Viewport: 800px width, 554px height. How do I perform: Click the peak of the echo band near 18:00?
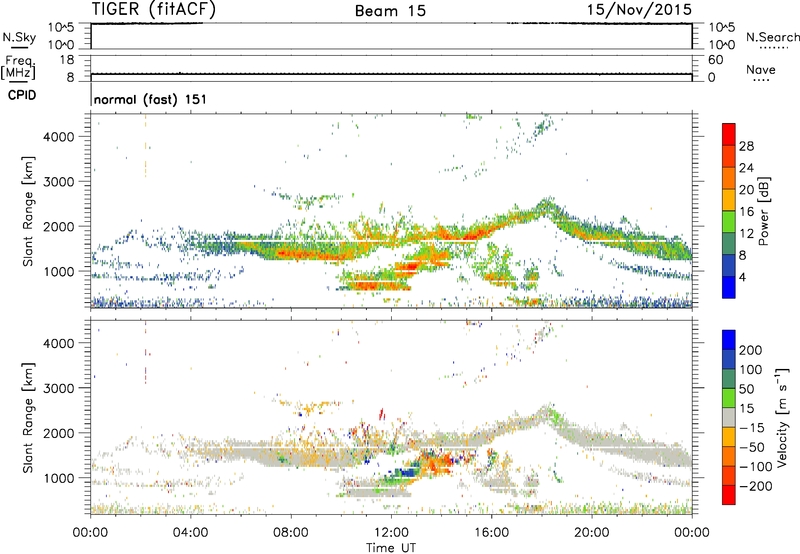(x=546, y=203)
